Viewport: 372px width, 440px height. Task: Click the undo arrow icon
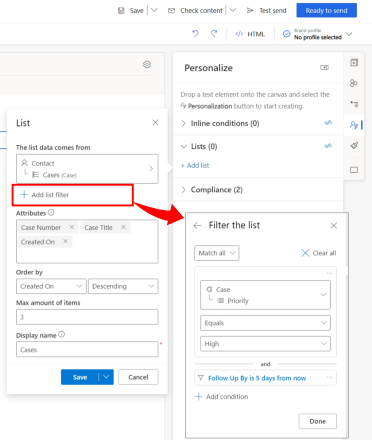(x=195, y=33)
